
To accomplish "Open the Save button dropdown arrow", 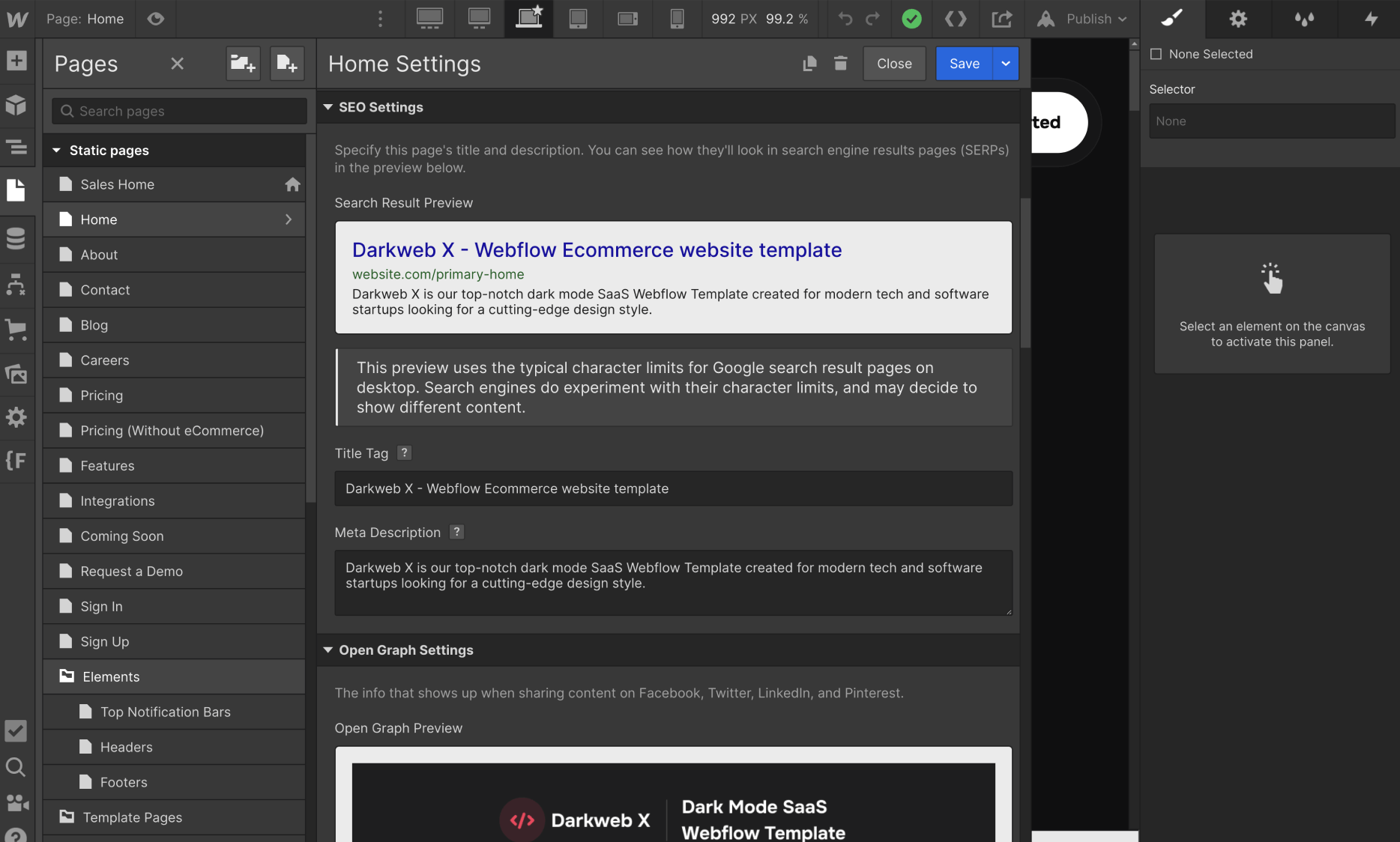I will pos(1005,64).
